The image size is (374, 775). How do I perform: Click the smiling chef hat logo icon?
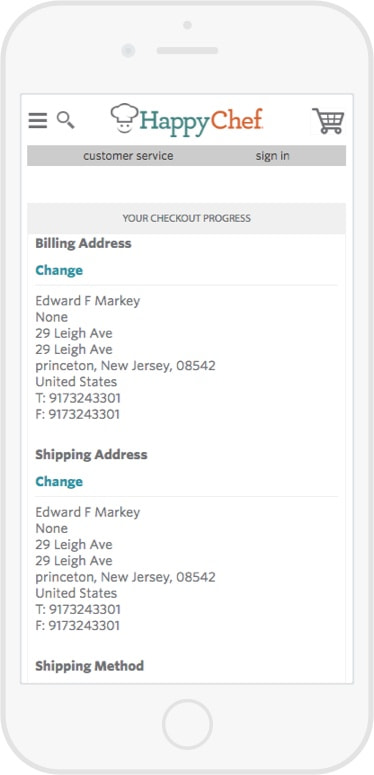click(125, 118)
